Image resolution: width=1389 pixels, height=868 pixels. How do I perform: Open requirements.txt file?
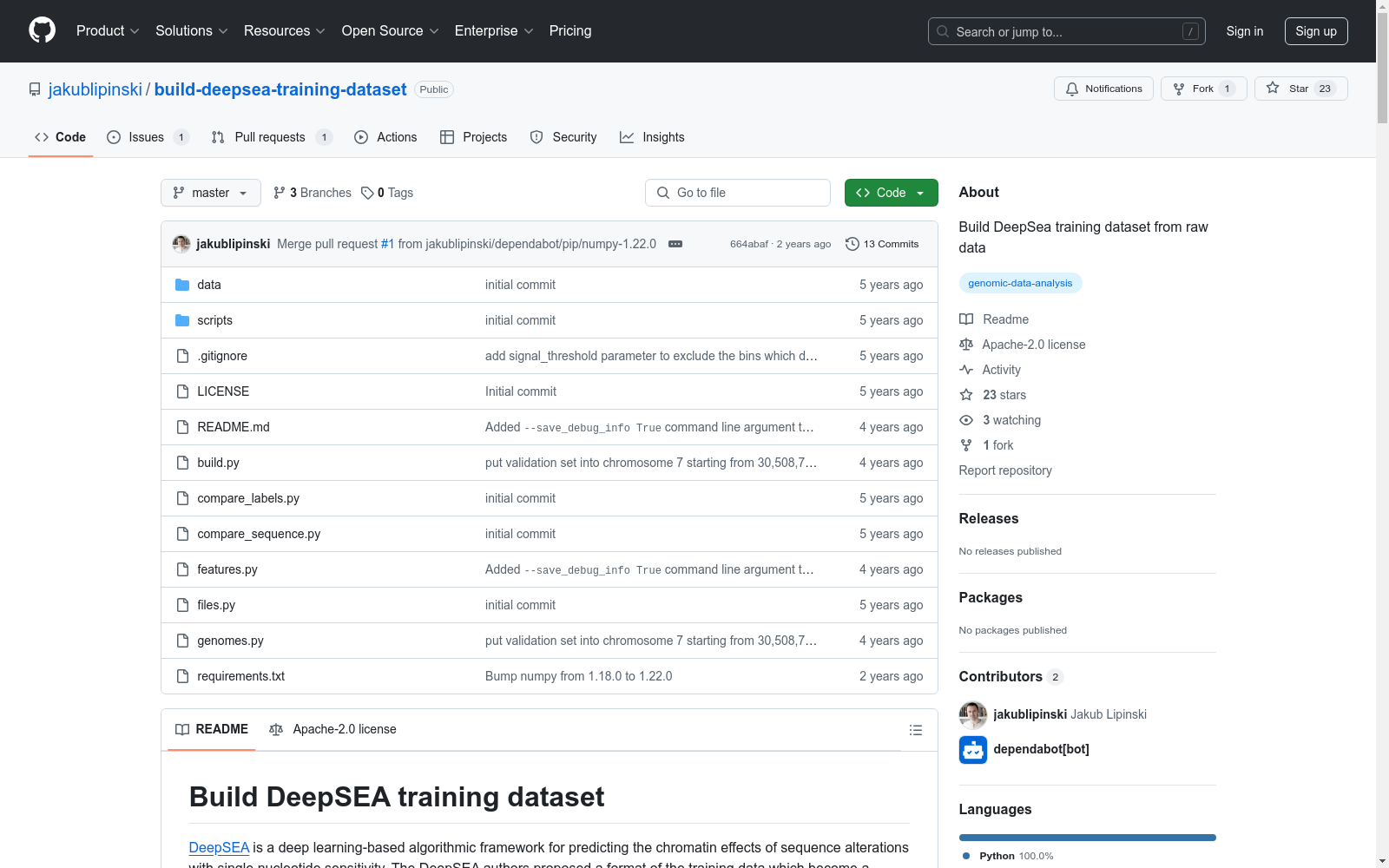click(240, 676)
